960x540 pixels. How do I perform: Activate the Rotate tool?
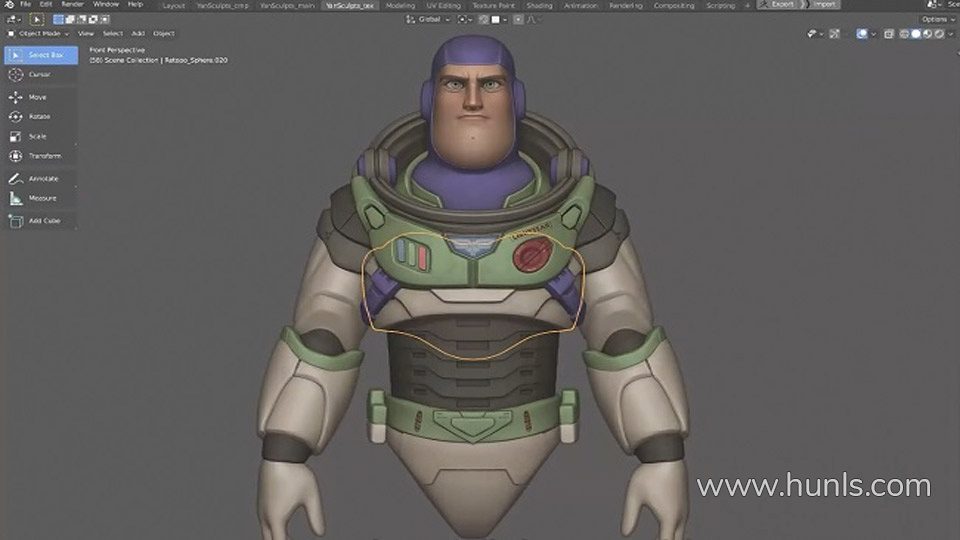click(x=41, y=116)
